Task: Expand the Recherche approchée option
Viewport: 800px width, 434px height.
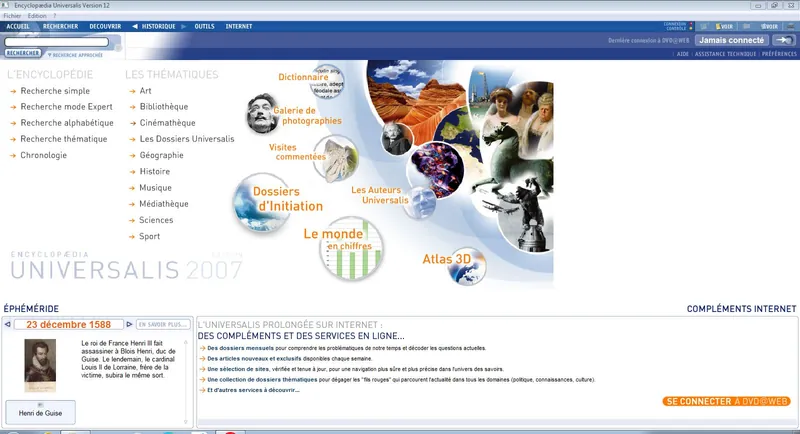Action: click(x=75, y=55)
